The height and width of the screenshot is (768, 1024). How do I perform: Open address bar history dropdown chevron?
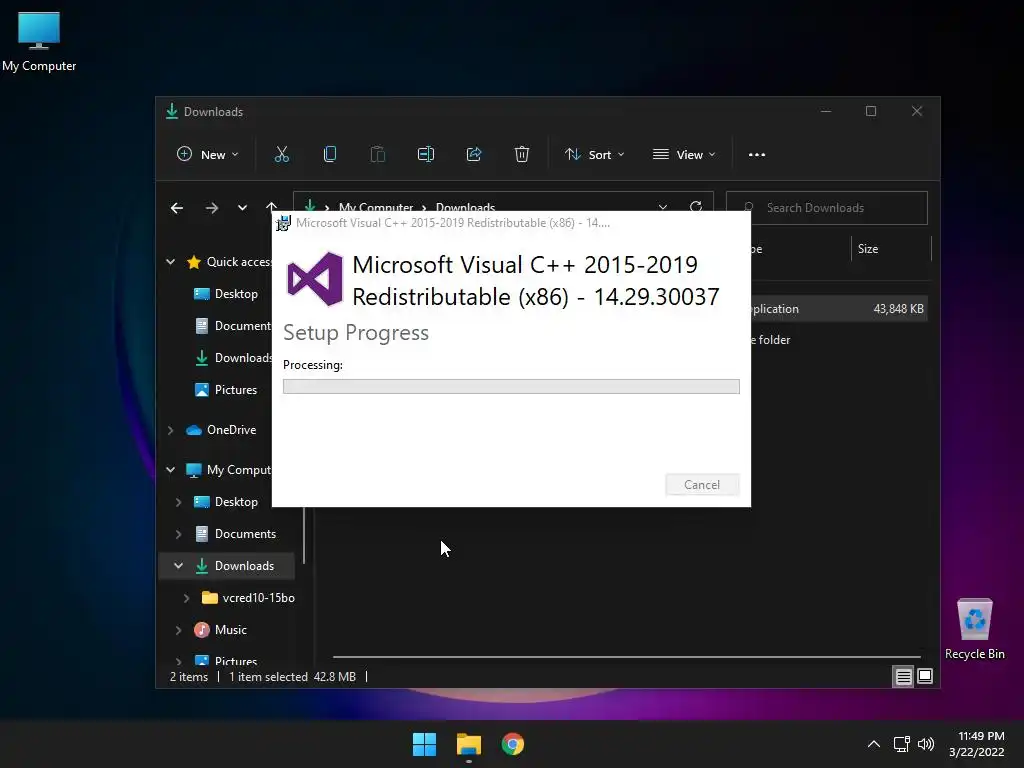coord(663,206)
